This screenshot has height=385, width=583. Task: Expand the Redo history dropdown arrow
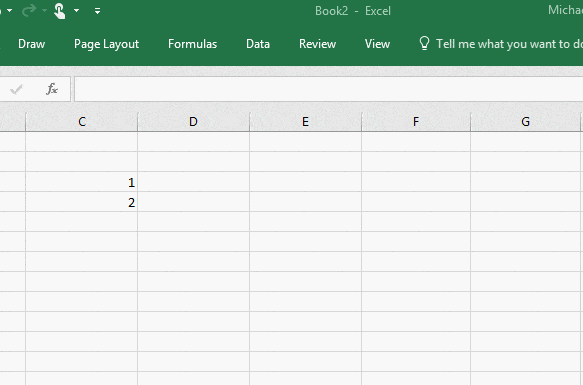click(x=44, y=10)
